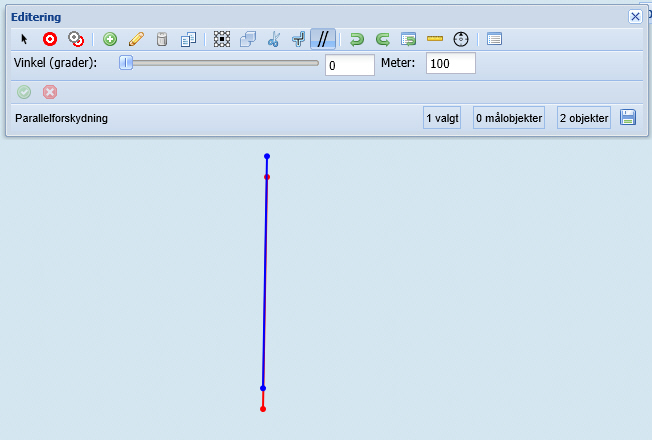Screen dimensions: 652x440
Task: Confirm with the green checkmark button
Action: pyautogui.click(x=24, y=92)
